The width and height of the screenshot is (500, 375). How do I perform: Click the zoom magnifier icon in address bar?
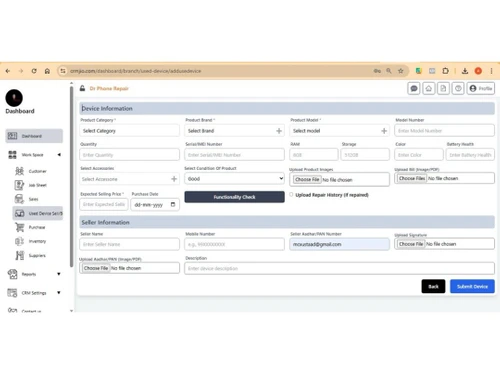coord(389,71)
